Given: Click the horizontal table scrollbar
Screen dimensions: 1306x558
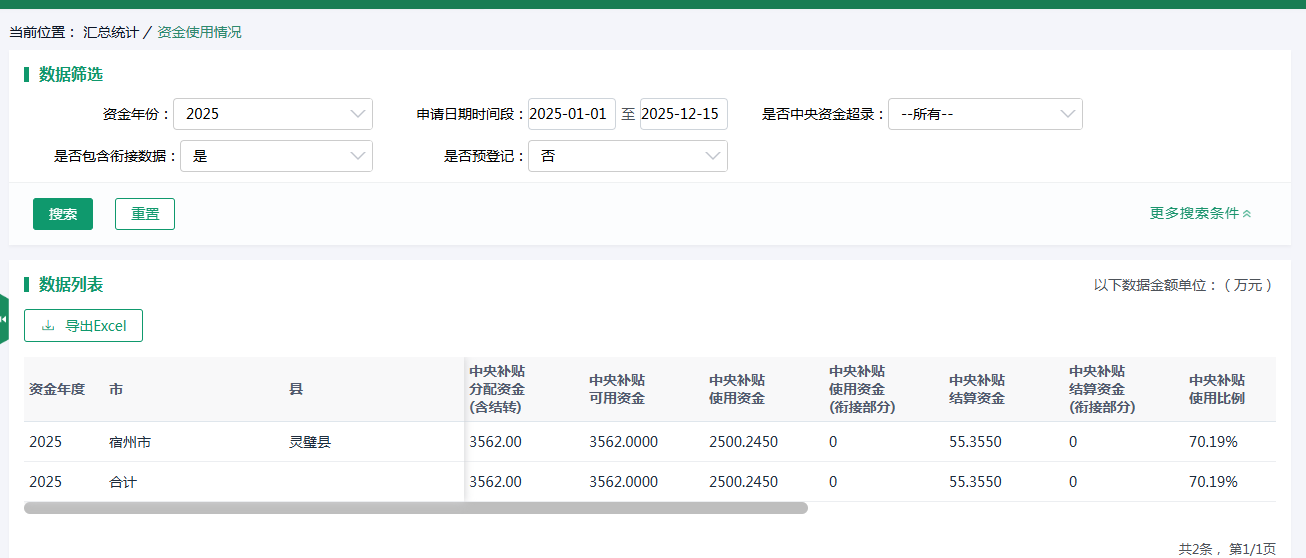Looking at the screenshot, I should (x=415, y=508).
